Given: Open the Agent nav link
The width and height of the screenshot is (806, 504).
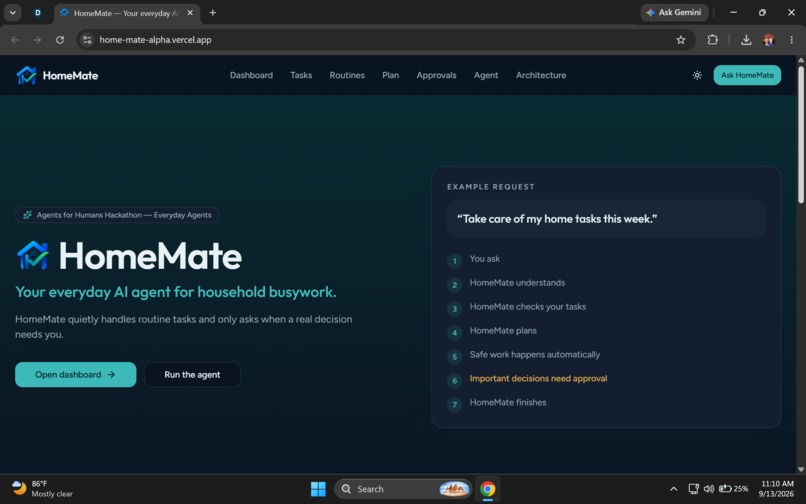Looking at the screenshot, I should pyautogui.click(x=486, y=75).
